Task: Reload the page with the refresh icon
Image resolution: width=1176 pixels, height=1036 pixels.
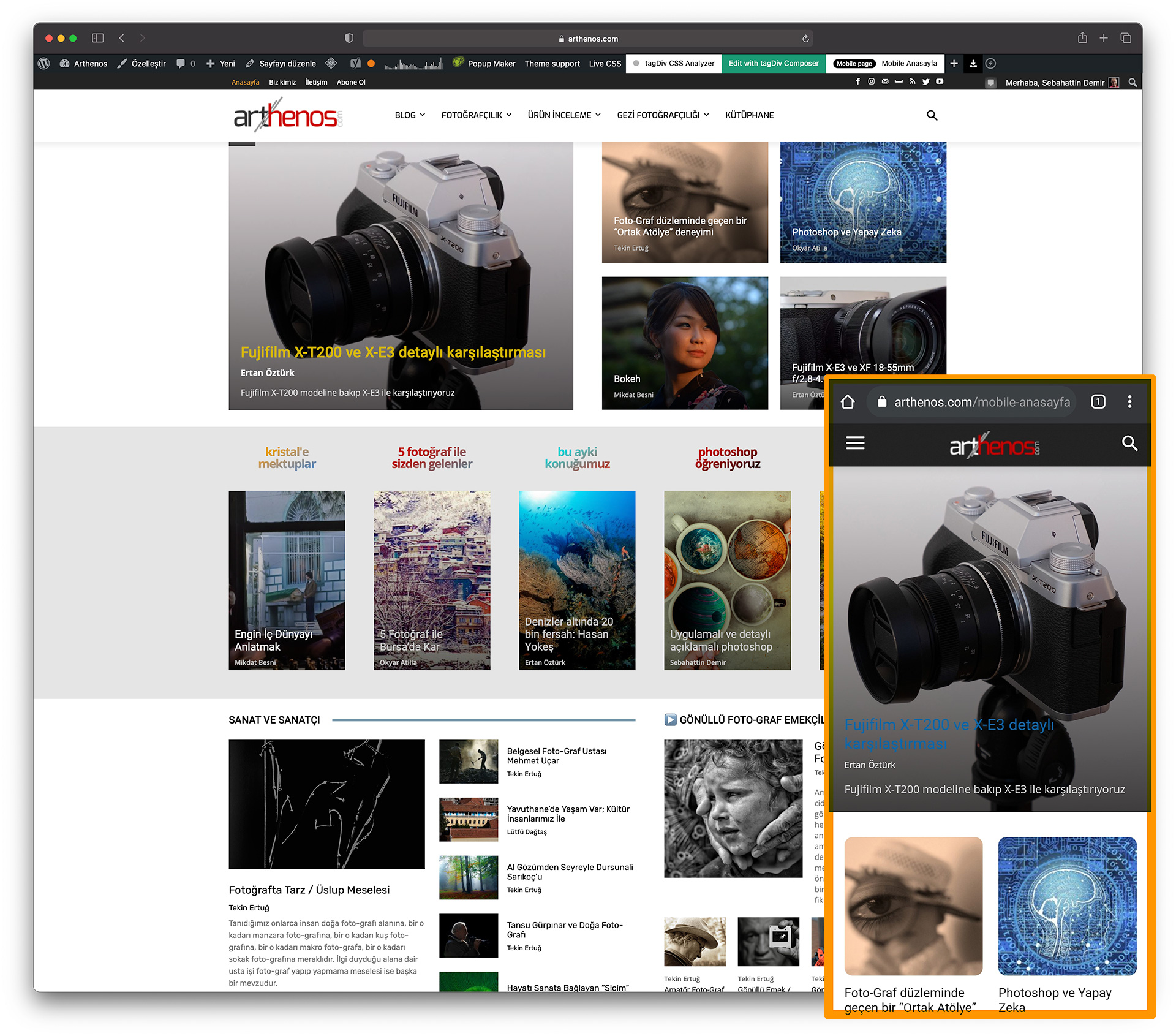Action: pos(805,39)
